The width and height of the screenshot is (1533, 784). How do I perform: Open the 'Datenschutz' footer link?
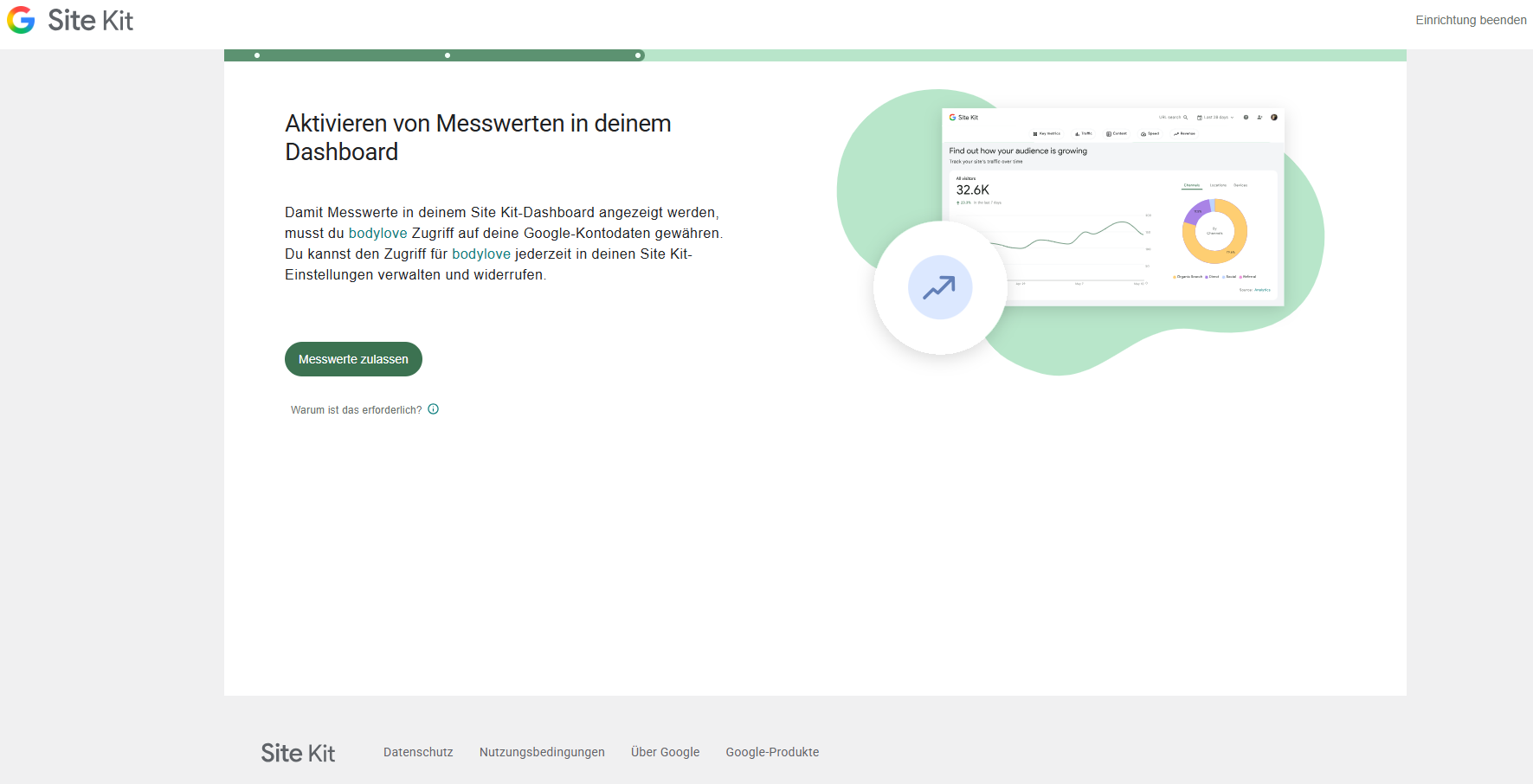(x=418, y=752)
